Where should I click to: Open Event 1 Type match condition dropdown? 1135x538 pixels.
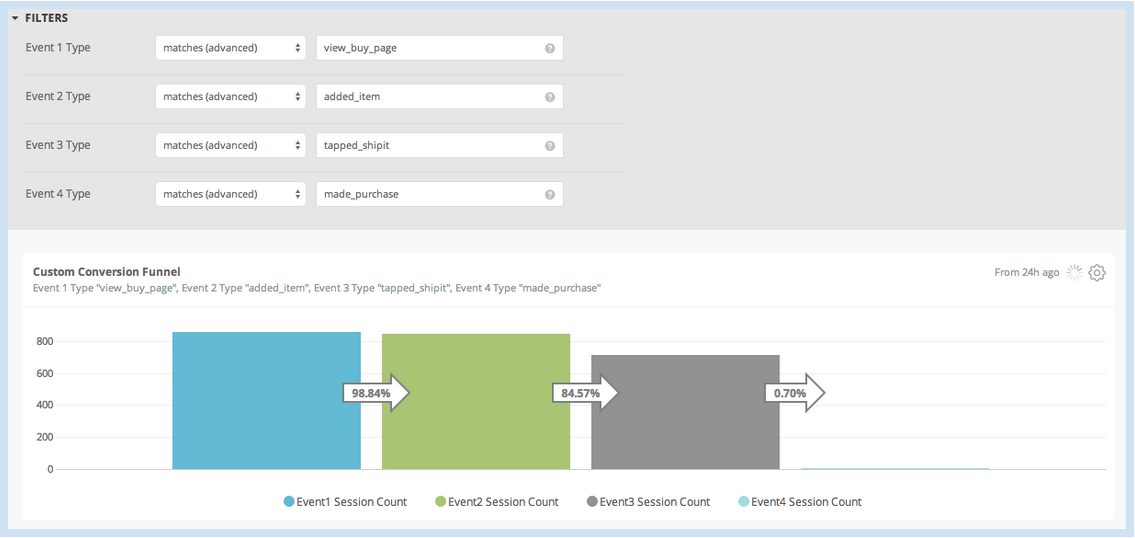click(231, 48)
